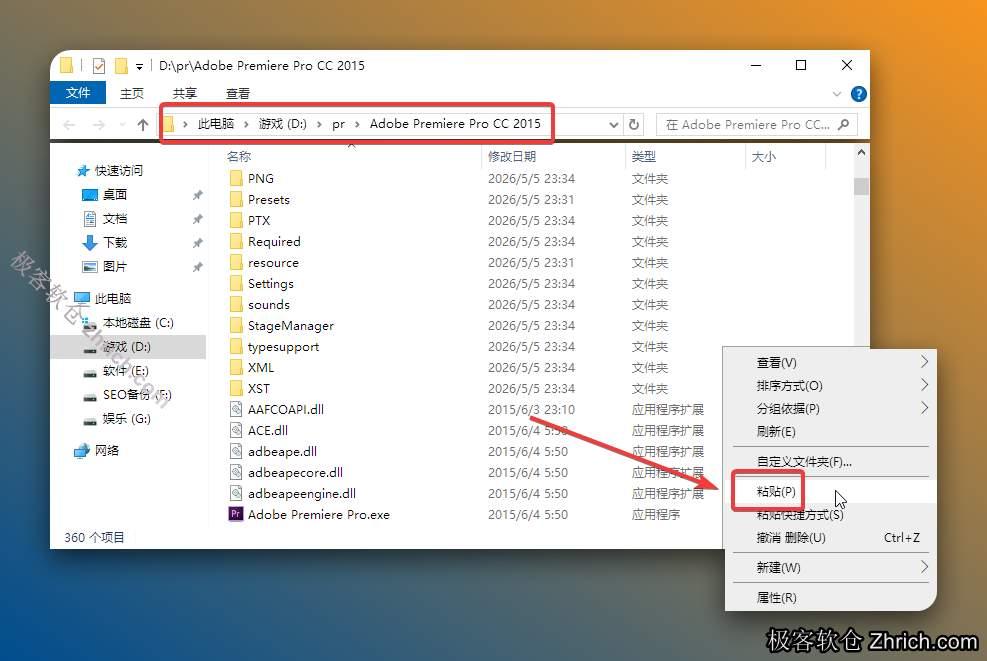Sort by 类型 column header

coord(643,156)
